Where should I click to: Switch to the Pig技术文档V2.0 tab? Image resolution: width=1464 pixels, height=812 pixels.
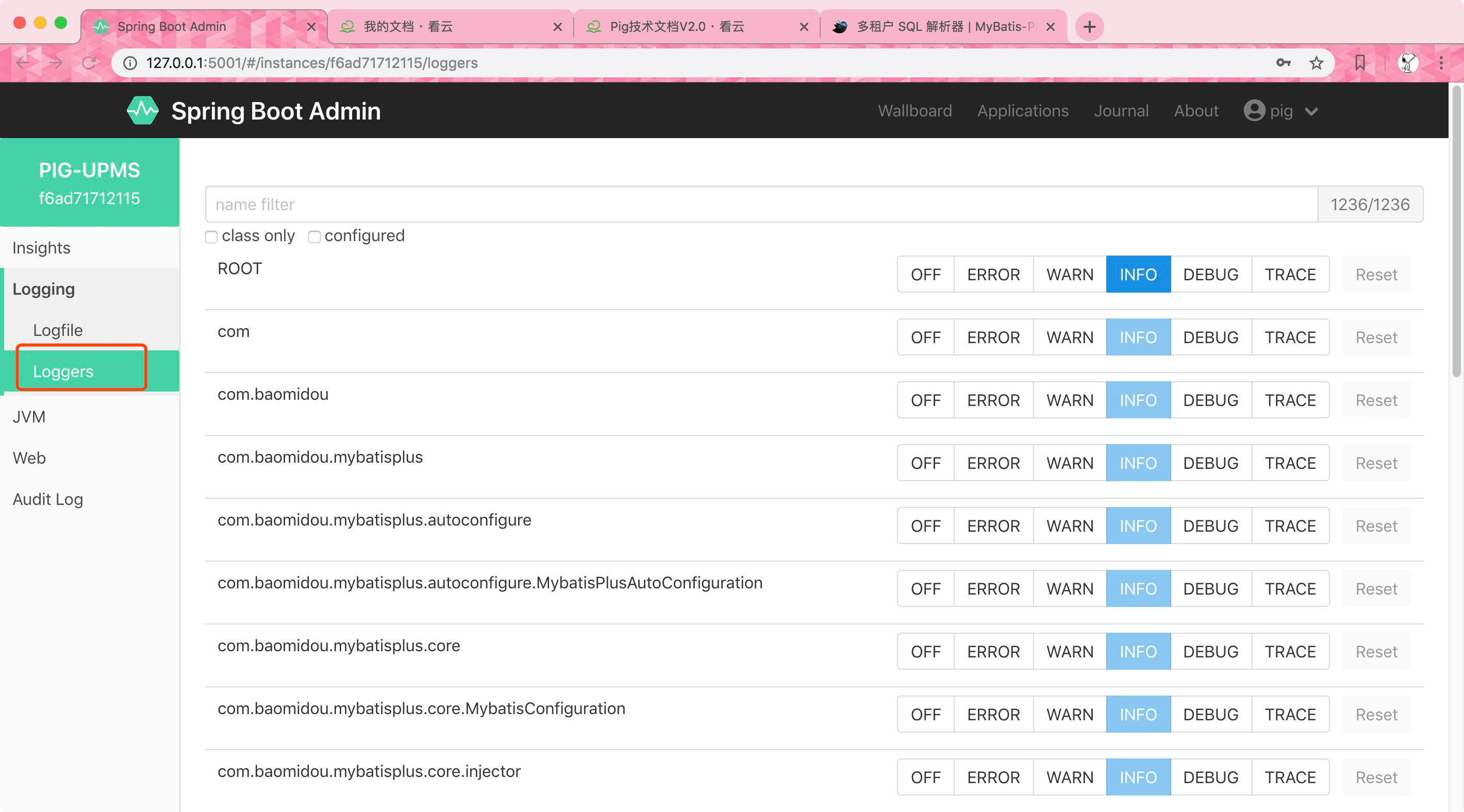[676, 27]
